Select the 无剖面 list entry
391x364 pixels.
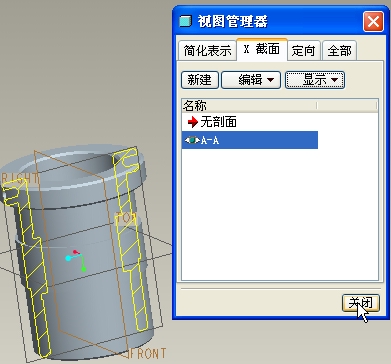[x=219, y=122]
